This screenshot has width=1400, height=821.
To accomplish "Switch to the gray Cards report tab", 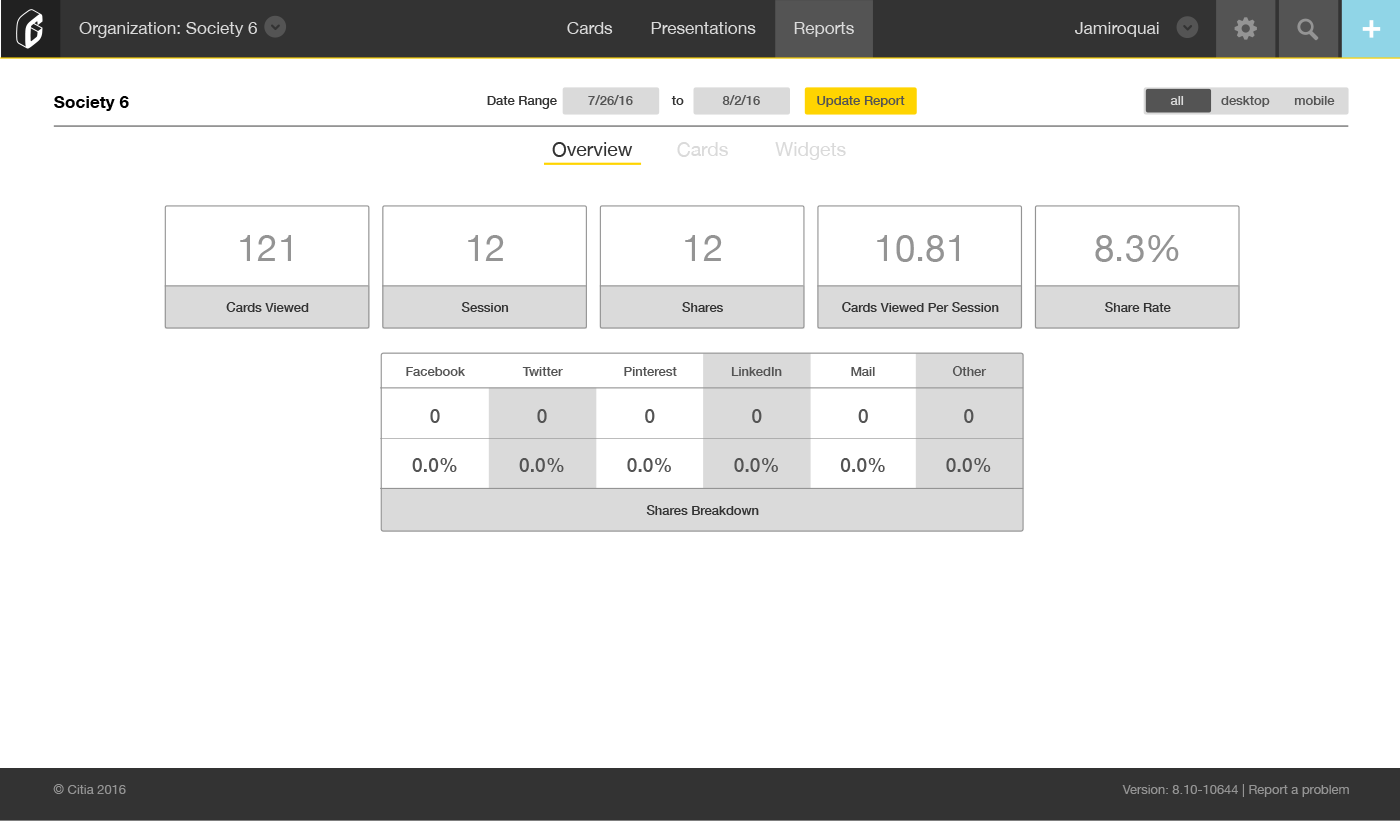I will tap(702, 150).
